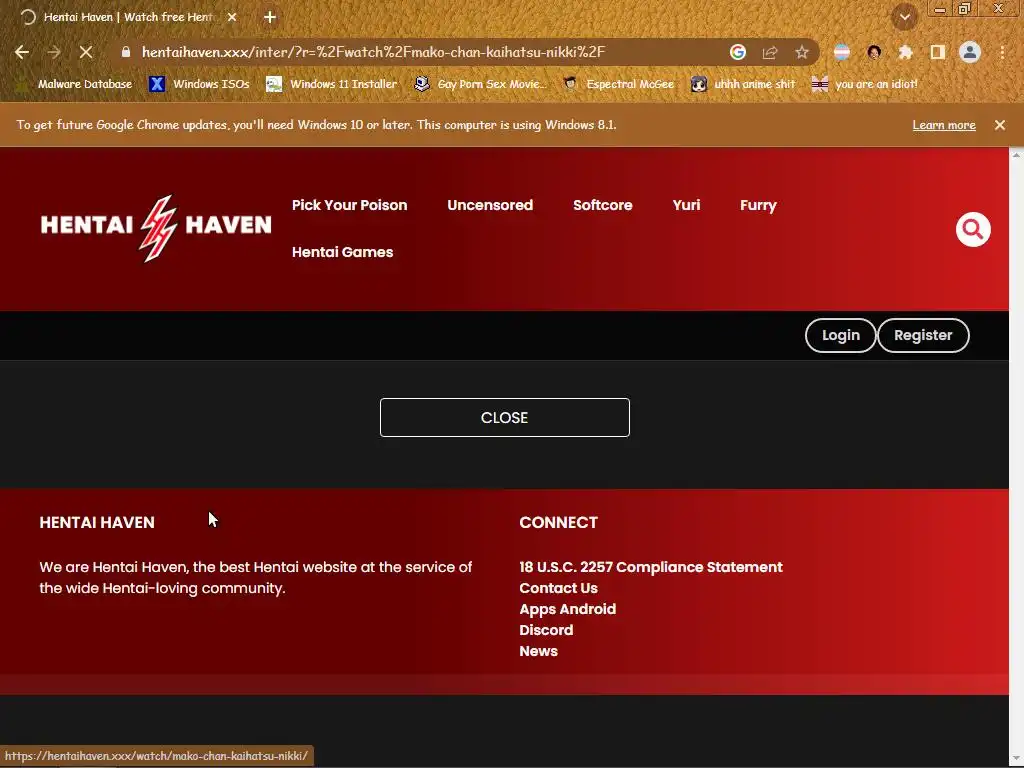Click the site logo in header
This screenshot has height=768, width=1024.
(x=155, y=228)
